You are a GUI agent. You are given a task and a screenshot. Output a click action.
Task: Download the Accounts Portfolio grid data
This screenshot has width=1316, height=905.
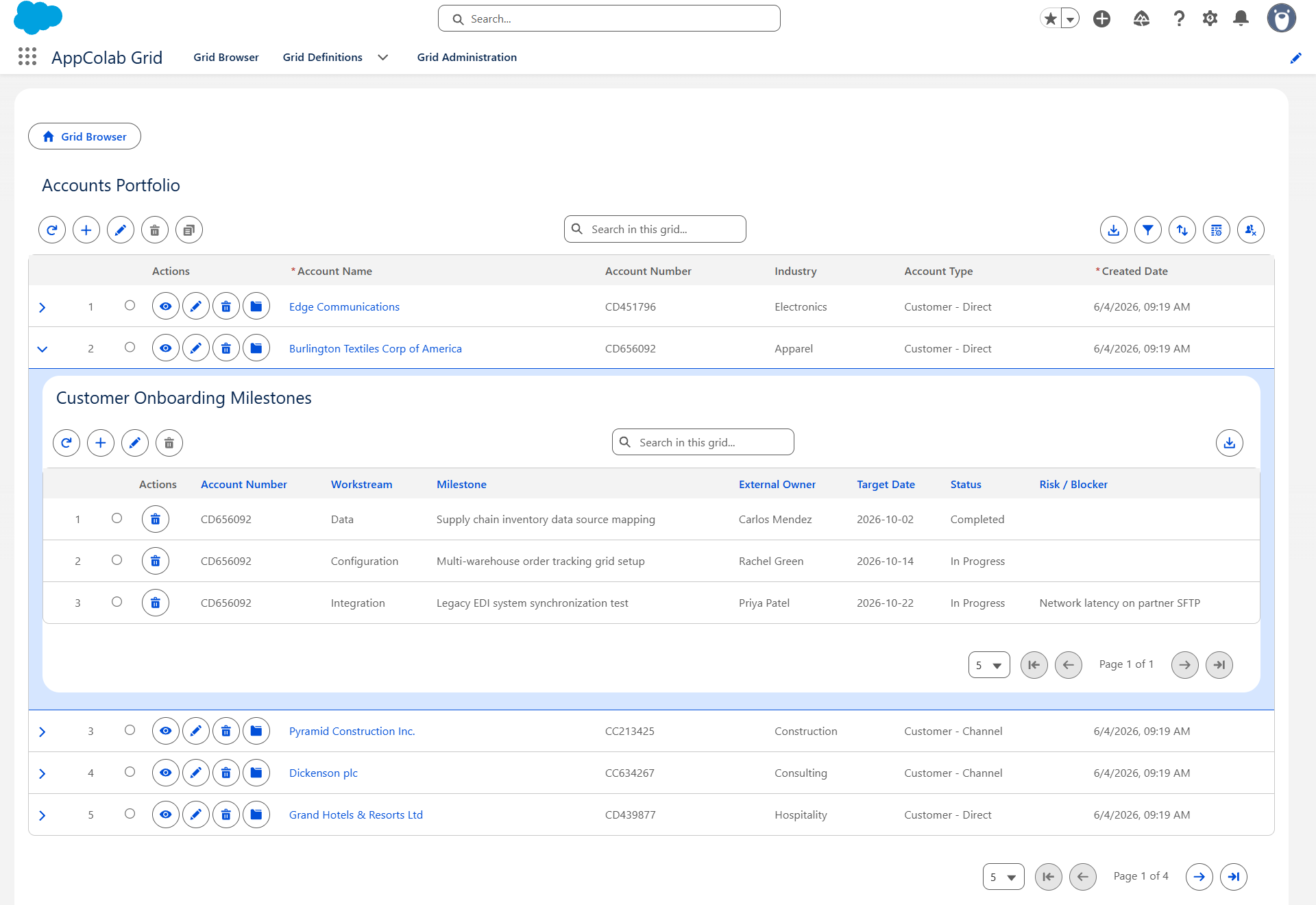(x=1114, y=230)
